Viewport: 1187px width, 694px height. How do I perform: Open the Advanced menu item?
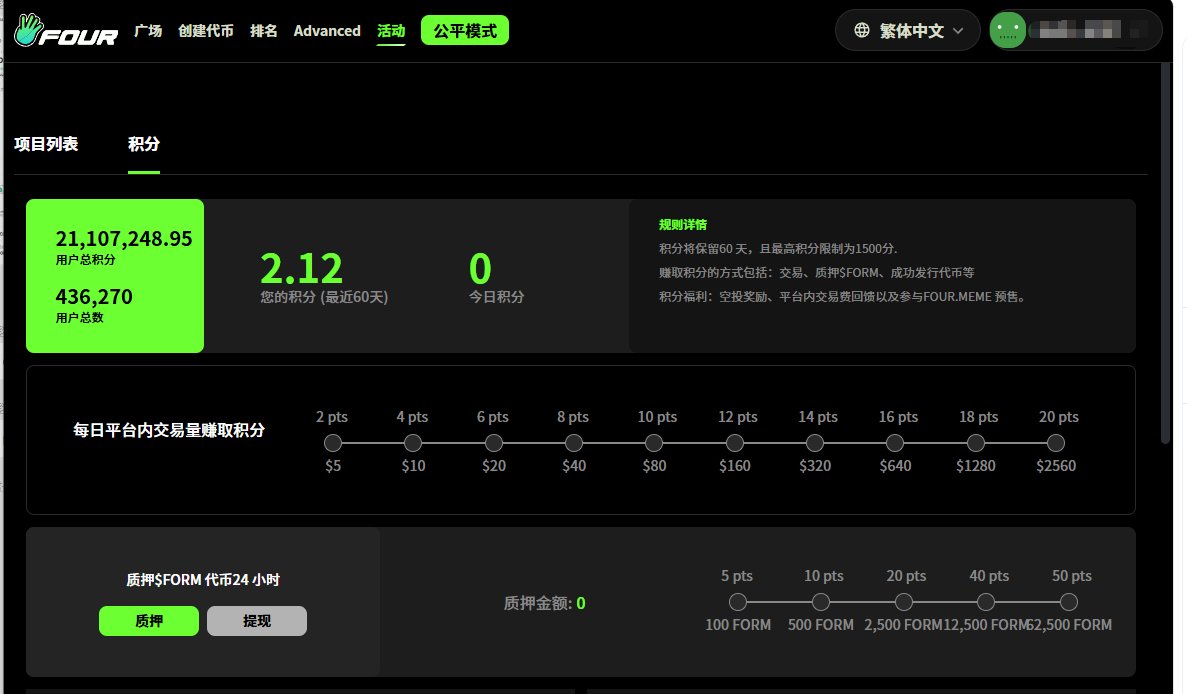pos(327,30)
